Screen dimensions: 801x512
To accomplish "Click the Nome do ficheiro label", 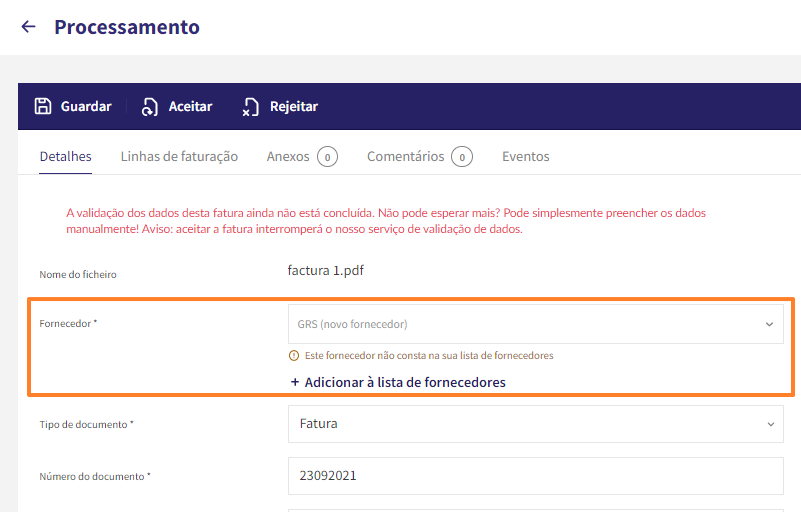I will 78,274.
